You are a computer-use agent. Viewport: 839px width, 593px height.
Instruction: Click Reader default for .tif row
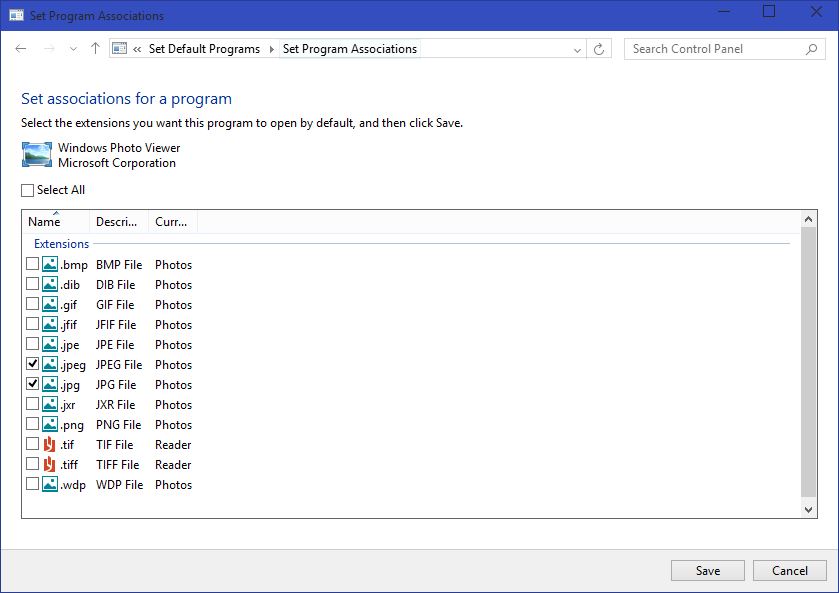[x=173, y=445]
